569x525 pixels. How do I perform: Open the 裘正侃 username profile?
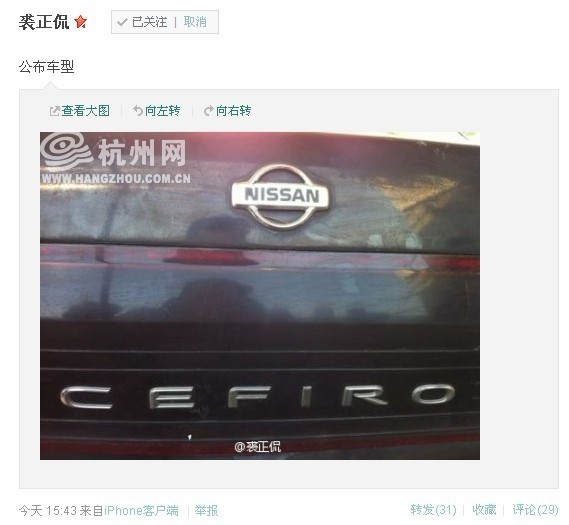coord(44,22)
